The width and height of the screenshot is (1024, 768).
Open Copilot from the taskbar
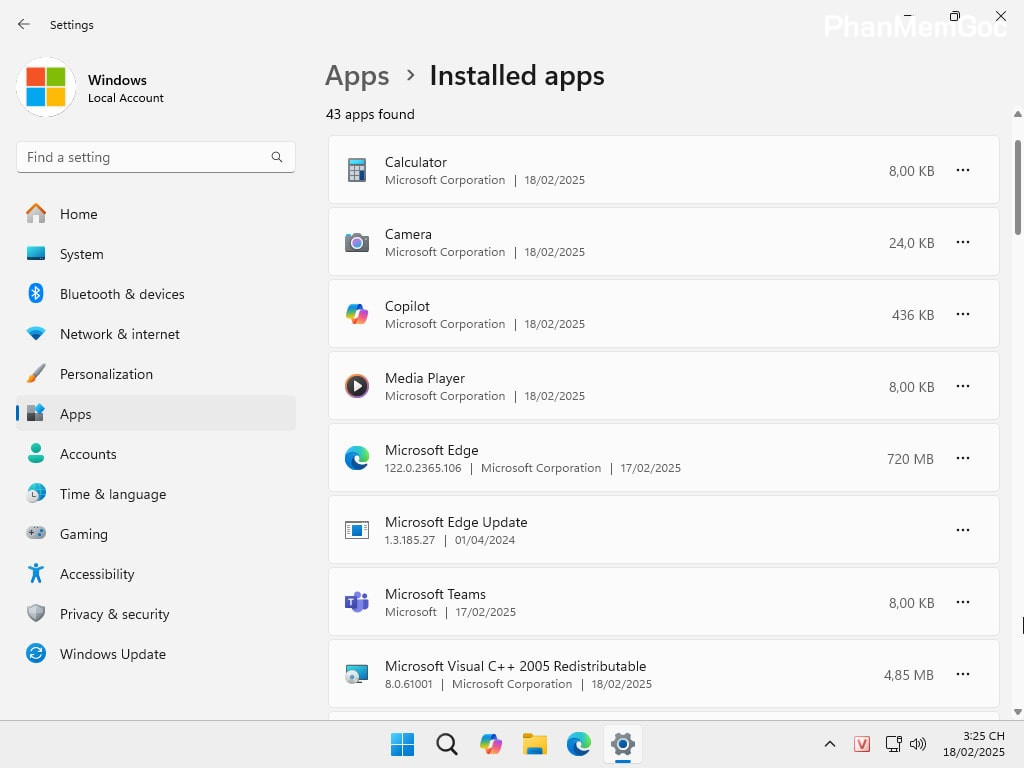point(490,744)
